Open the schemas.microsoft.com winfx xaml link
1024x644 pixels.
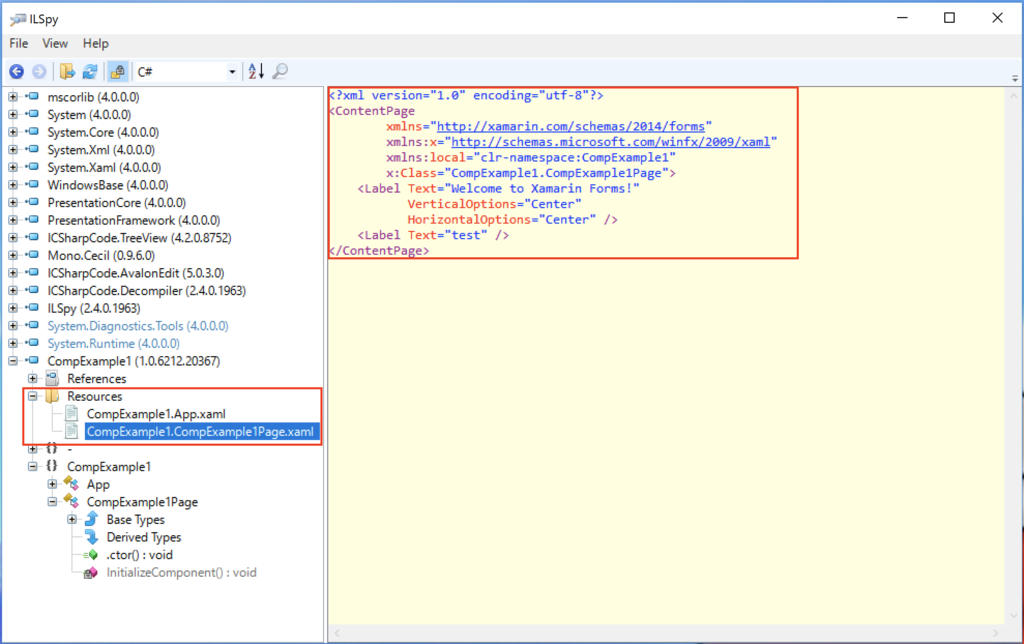[611, 142]
